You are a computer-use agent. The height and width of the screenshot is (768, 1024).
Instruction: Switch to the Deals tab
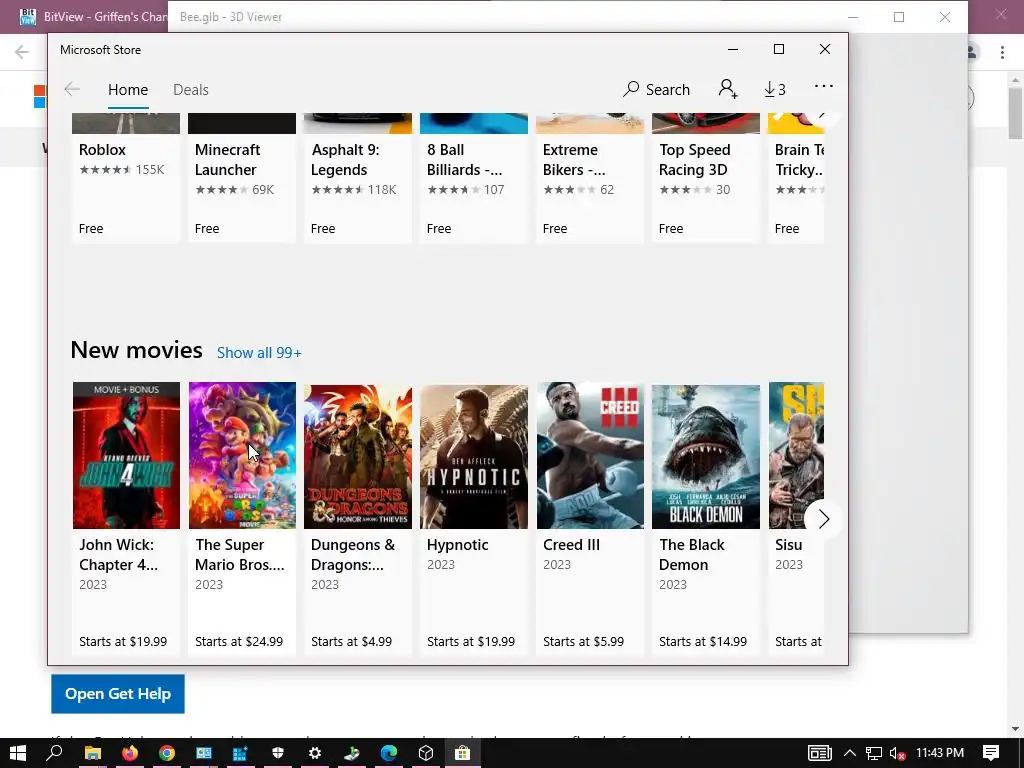(x=191, y=89)
